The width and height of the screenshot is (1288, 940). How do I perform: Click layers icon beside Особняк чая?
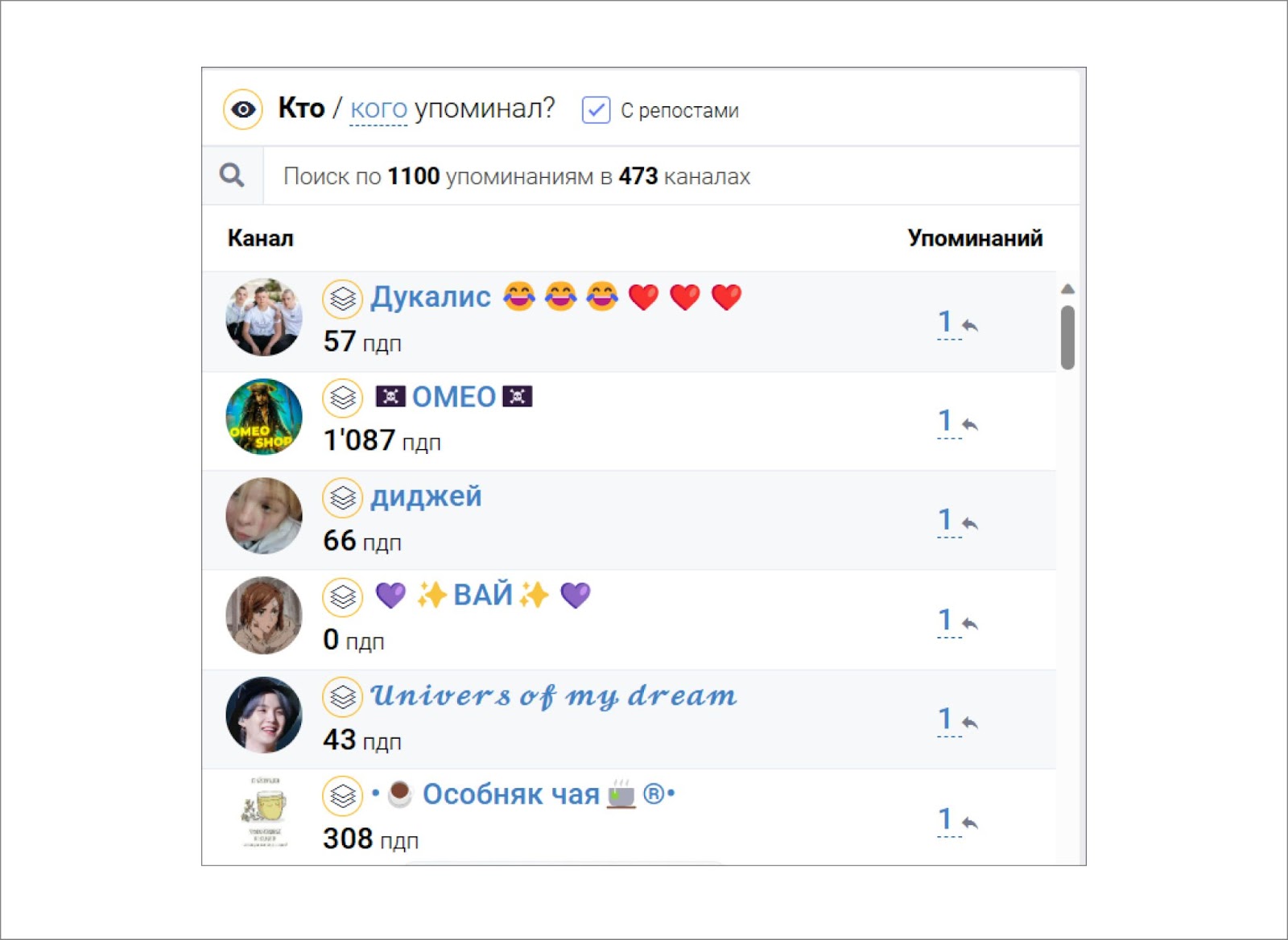[343, 796]
